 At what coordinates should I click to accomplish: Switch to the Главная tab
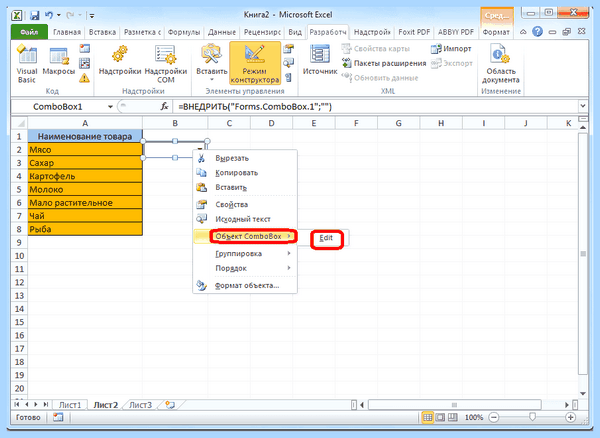[67, 32]
